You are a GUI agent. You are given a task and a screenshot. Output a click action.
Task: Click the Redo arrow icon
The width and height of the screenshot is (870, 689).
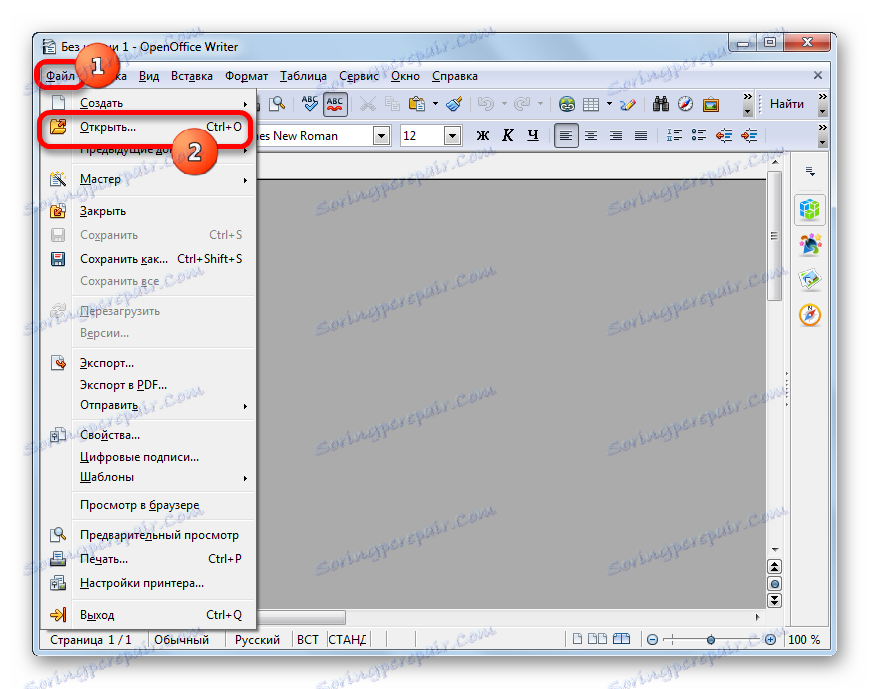coord(522,104)
